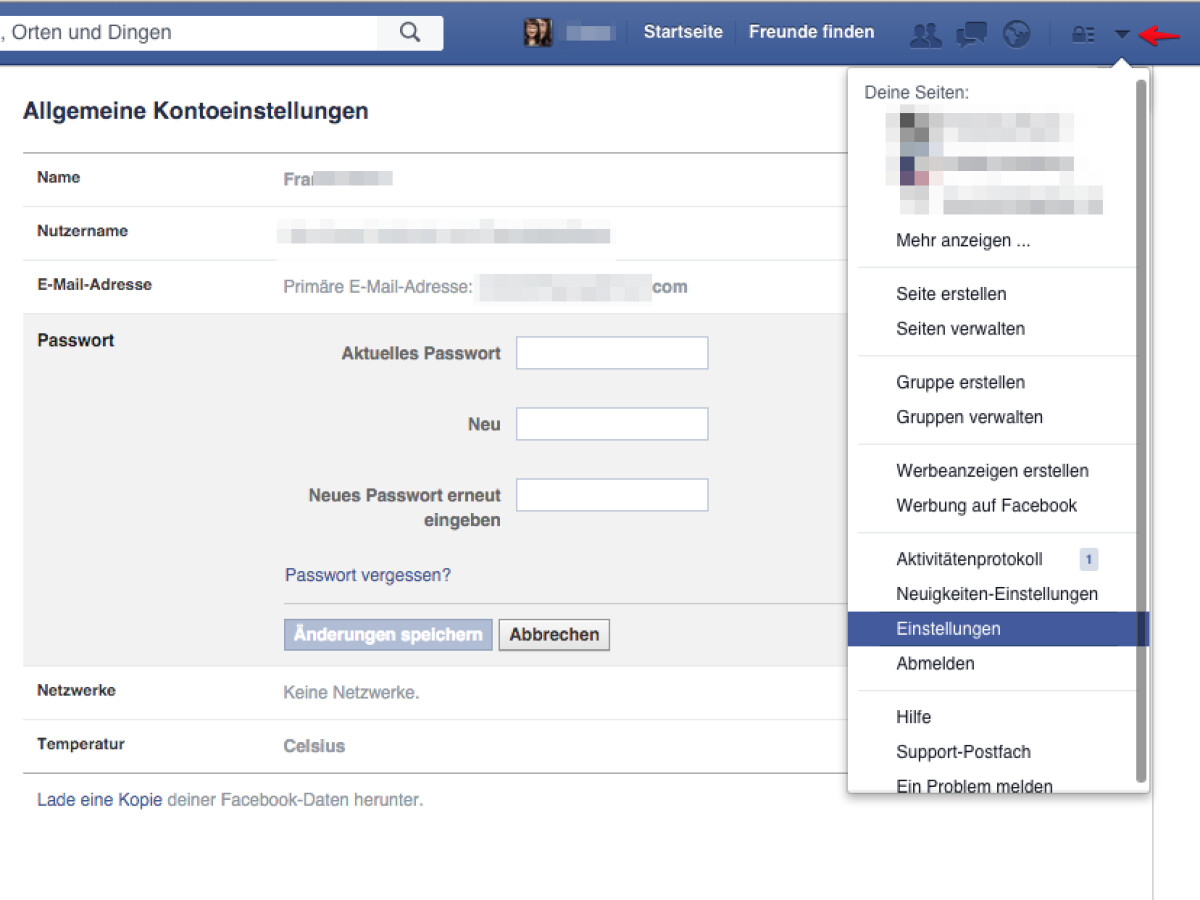Open Hilfe menu entry
This screenshot has height=900, width=1200.
pos(913,718)
